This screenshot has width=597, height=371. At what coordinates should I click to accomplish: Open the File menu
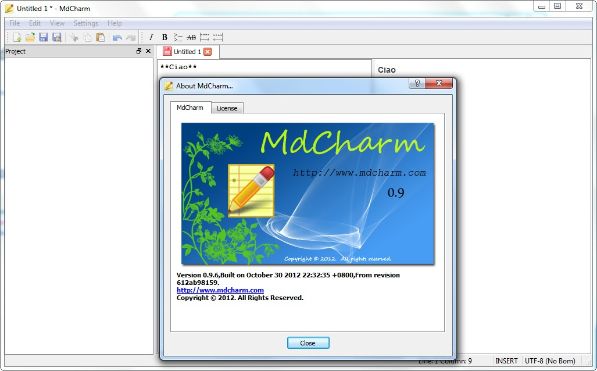[x=14, y=23]
